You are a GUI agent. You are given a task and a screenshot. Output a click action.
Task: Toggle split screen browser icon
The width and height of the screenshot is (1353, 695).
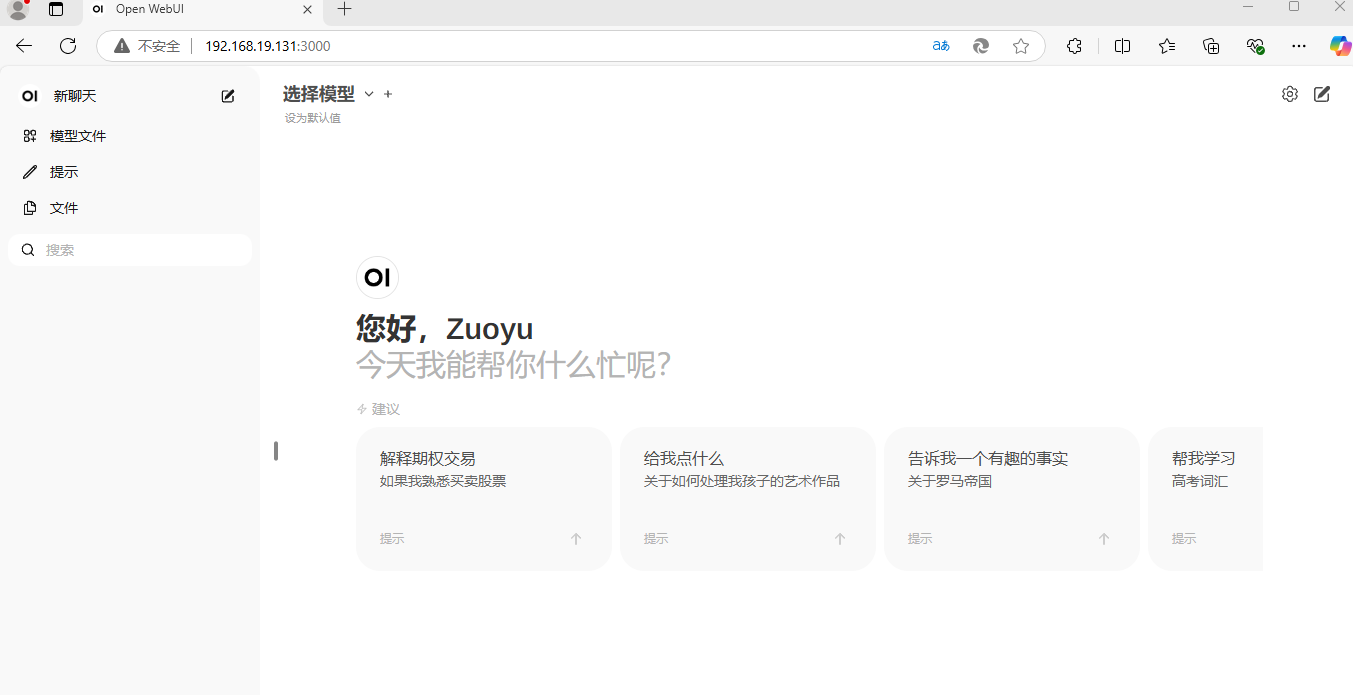[x=1122, y=46]
